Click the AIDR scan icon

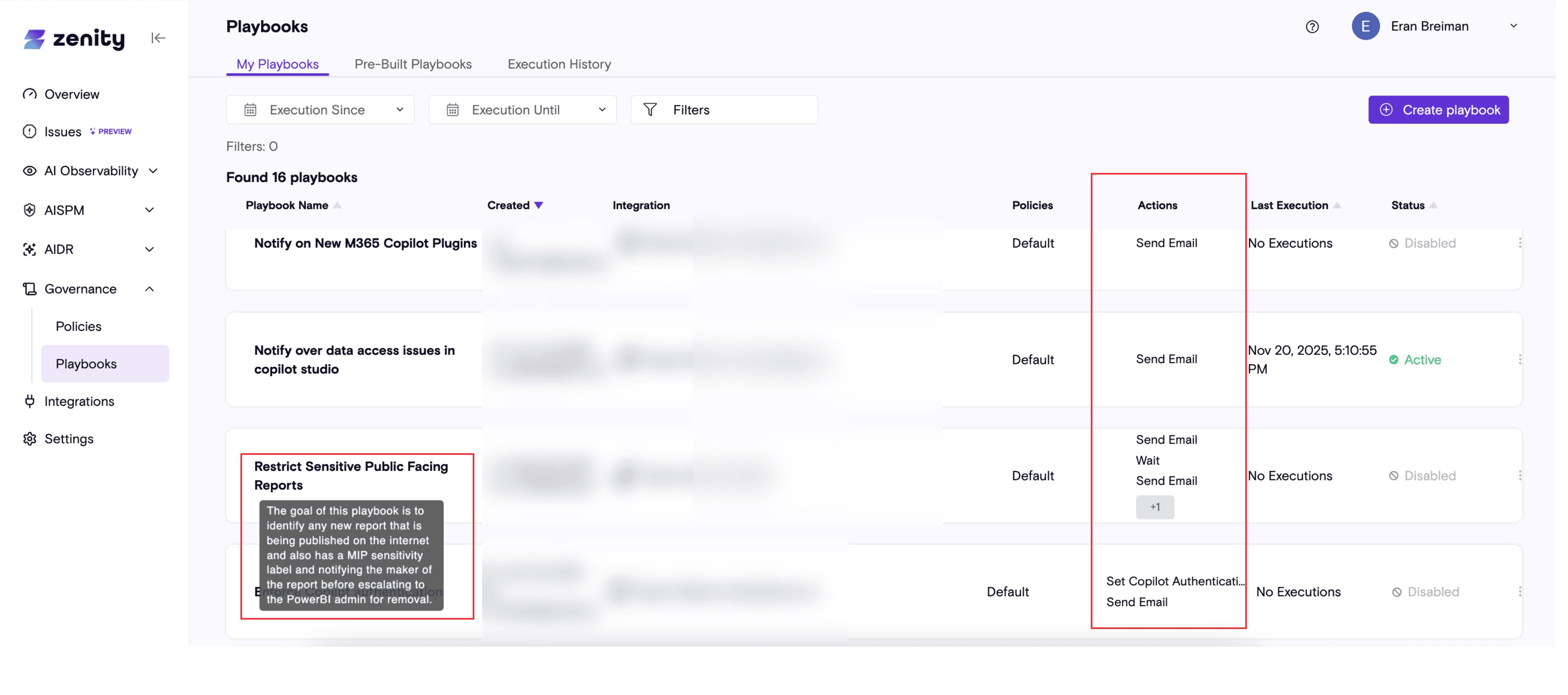point(29,249)
